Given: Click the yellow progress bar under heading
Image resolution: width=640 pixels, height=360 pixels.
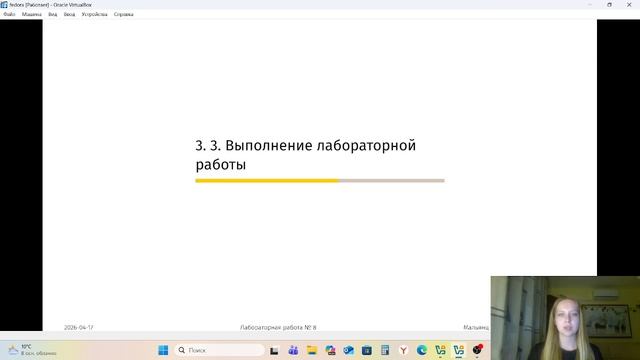Looking at the screenshot, I should (267, 180).
